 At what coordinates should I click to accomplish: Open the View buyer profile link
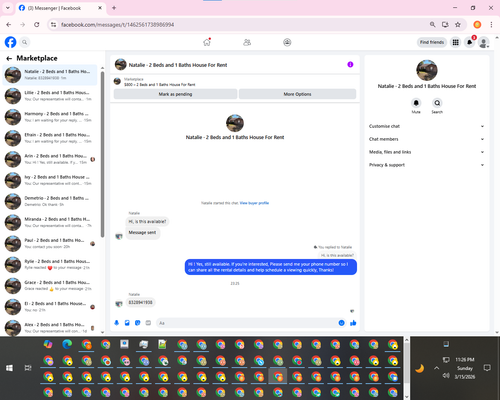click(254, 203)
